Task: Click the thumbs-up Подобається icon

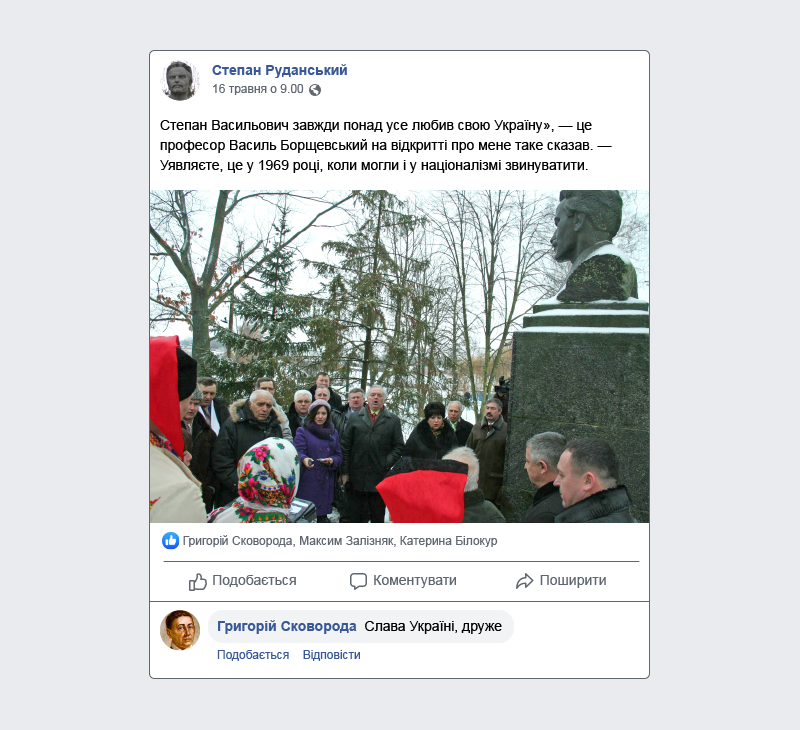Action: pyautogui.click(x=197, y=581)
